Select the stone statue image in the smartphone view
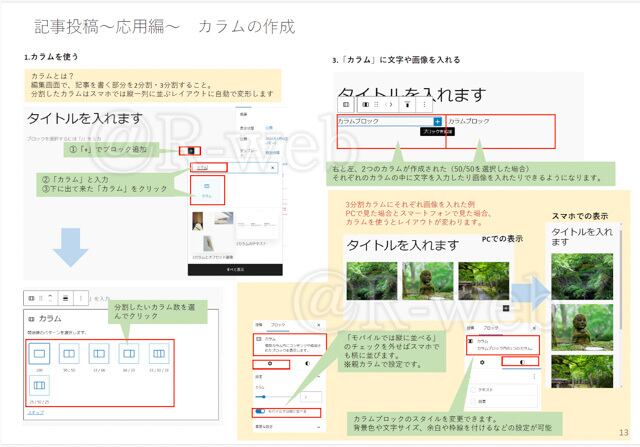 click(x=582, y=327)
